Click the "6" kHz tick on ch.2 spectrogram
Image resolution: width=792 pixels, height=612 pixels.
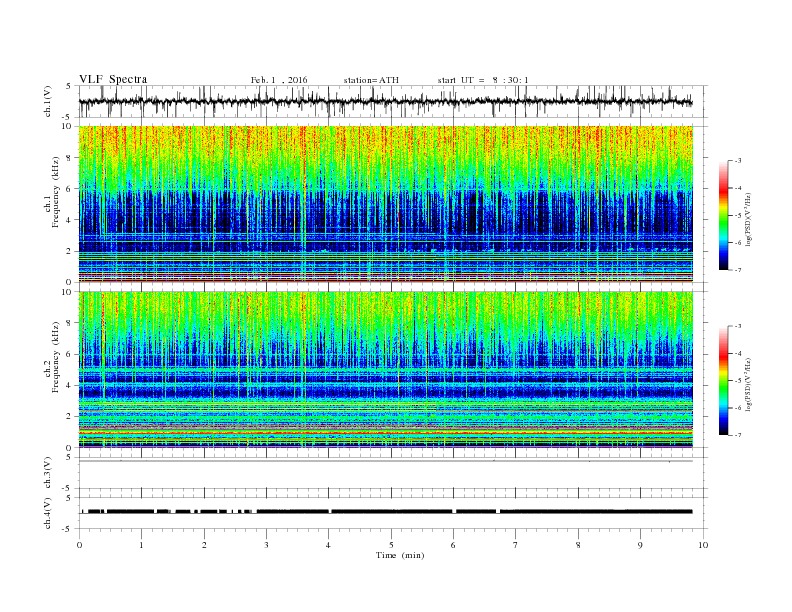(70, 354)
